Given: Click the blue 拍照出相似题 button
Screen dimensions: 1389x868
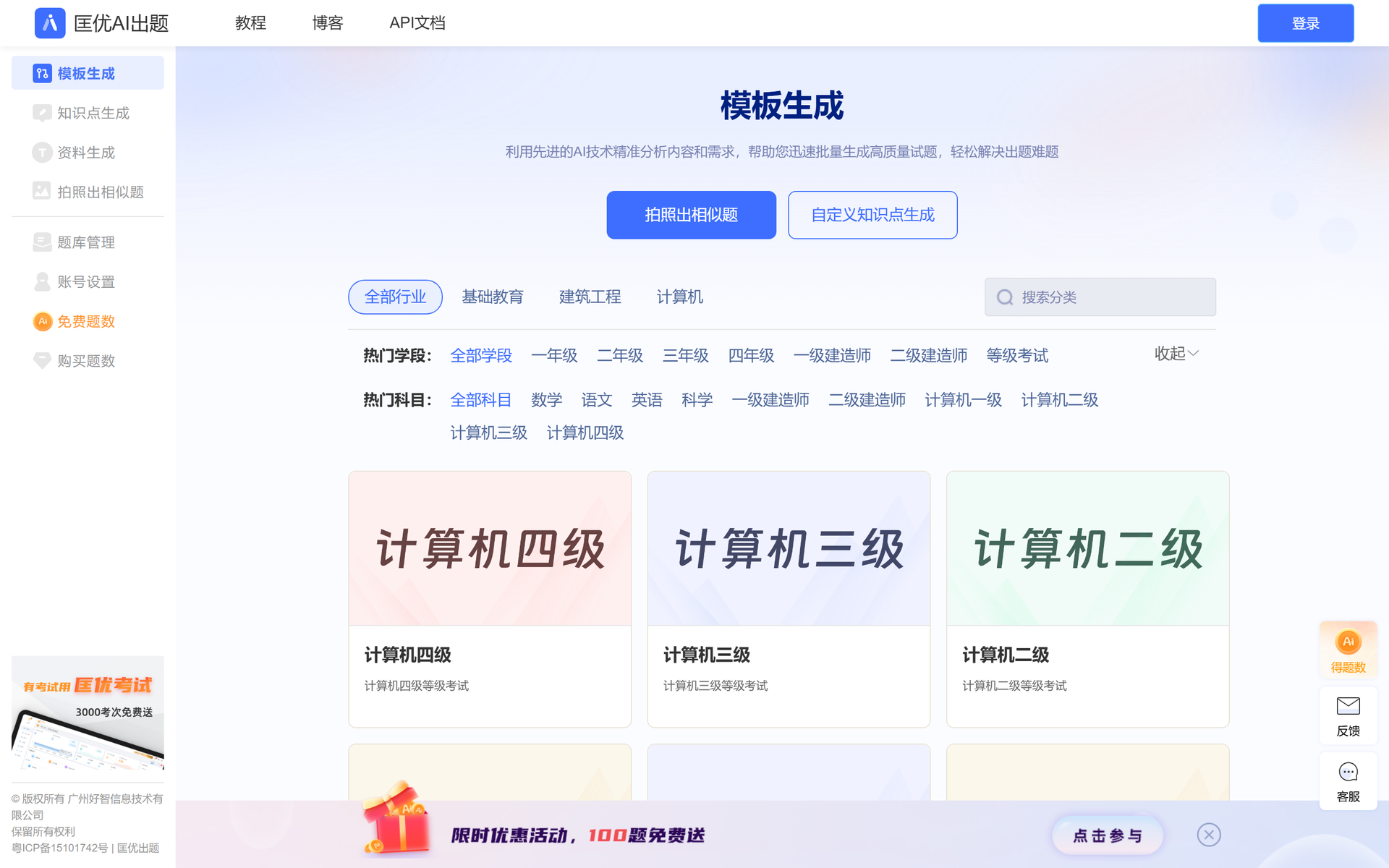Looking at the screenshot, I should tap(692, 215).
